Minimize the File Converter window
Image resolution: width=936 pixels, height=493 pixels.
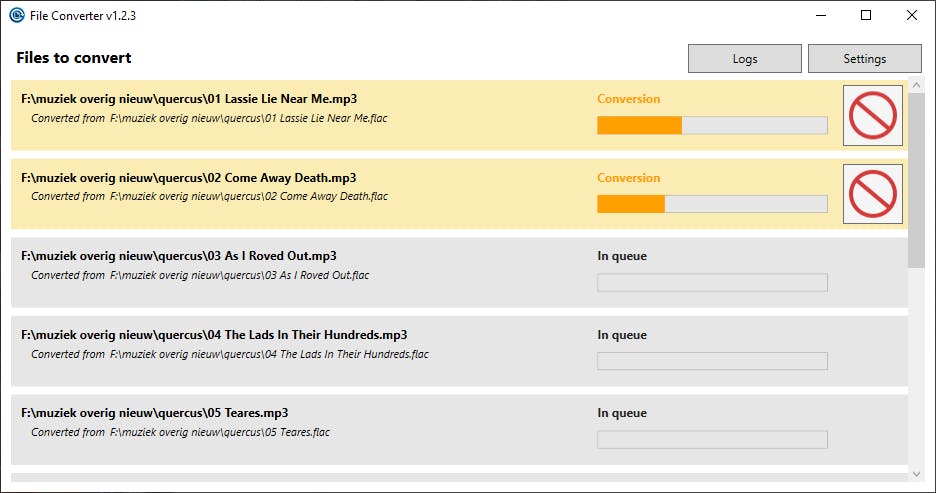(820, 15)
